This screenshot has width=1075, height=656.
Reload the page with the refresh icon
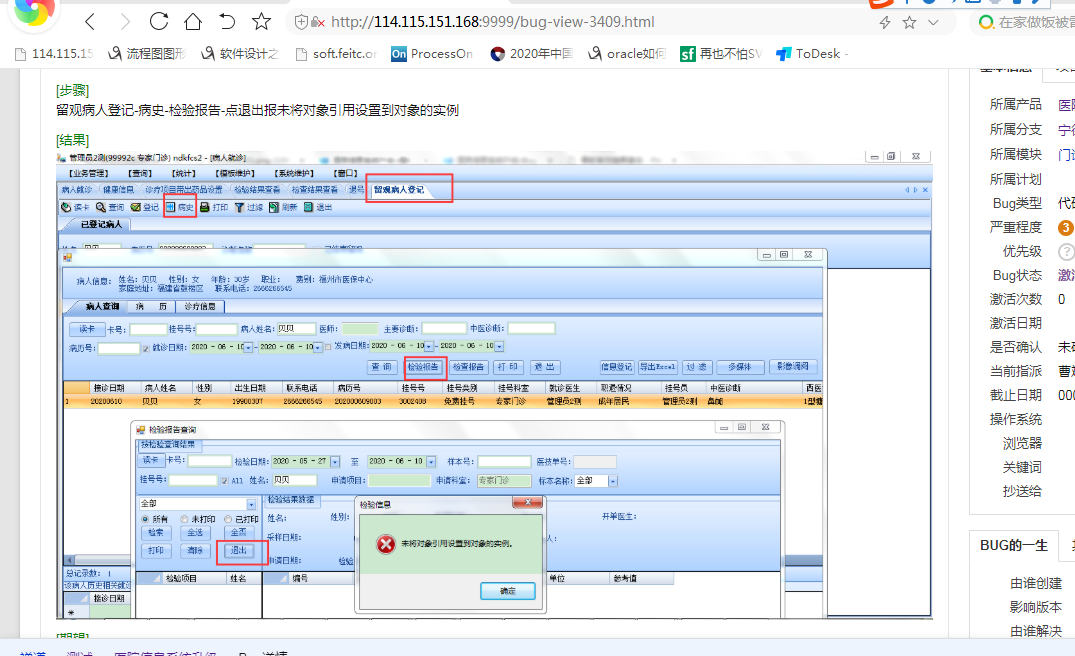159,21
